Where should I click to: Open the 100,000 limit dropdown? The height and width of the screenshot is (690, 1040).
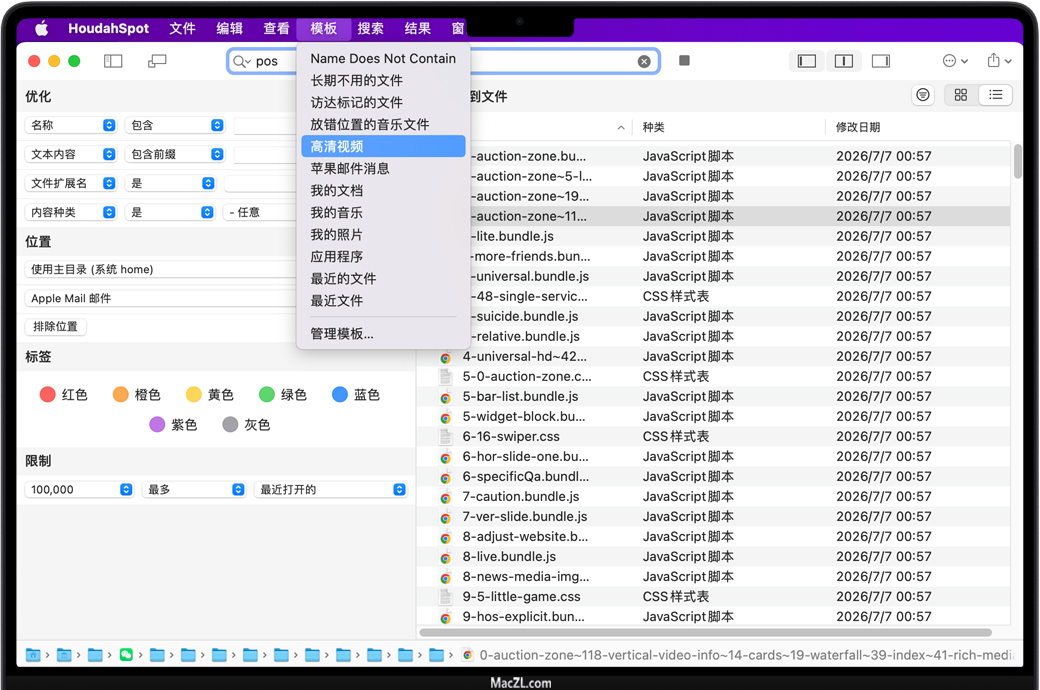[x=79, y=489]
